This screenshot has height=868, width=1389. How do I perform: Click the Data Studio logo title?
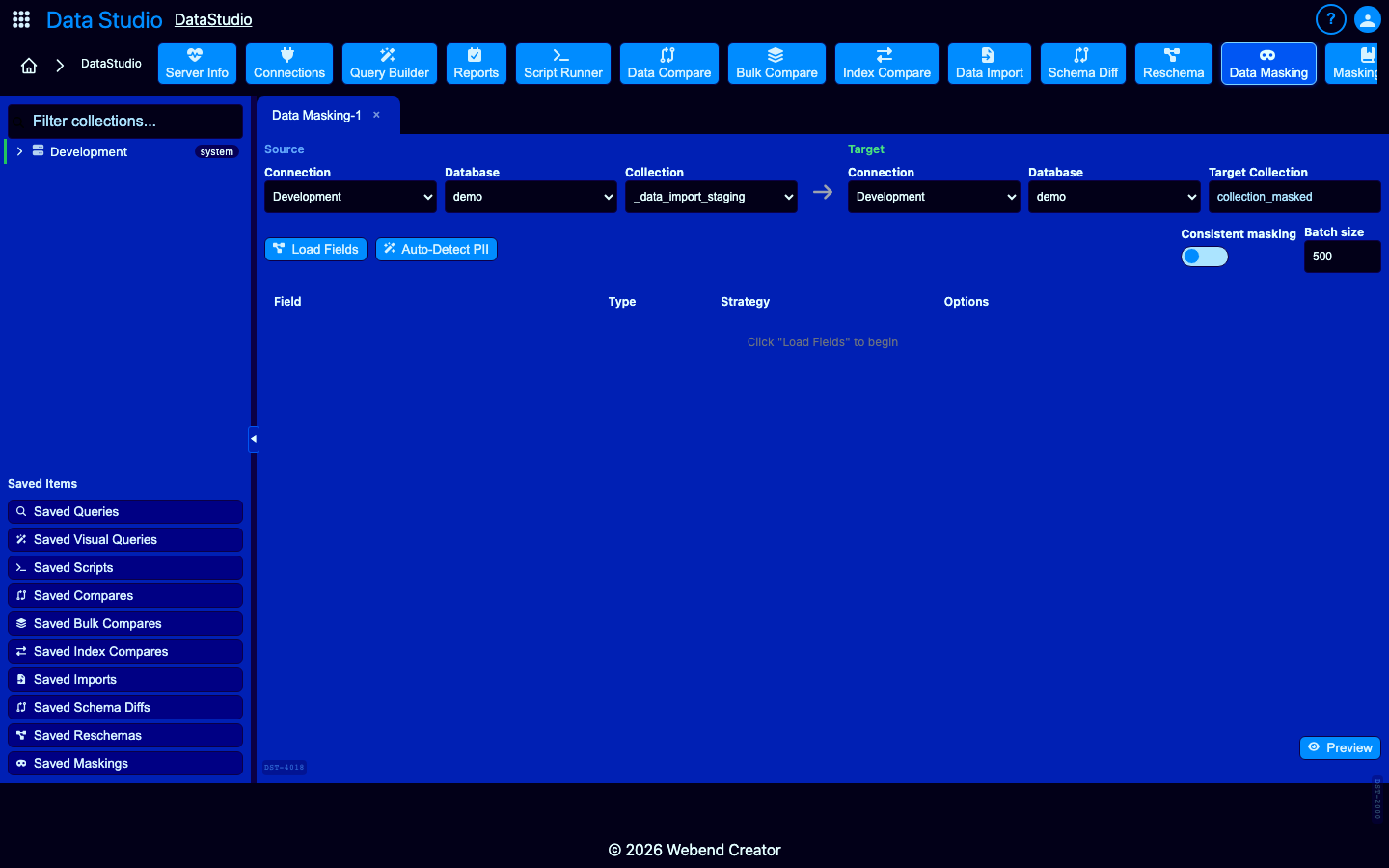tap(104, 20)
